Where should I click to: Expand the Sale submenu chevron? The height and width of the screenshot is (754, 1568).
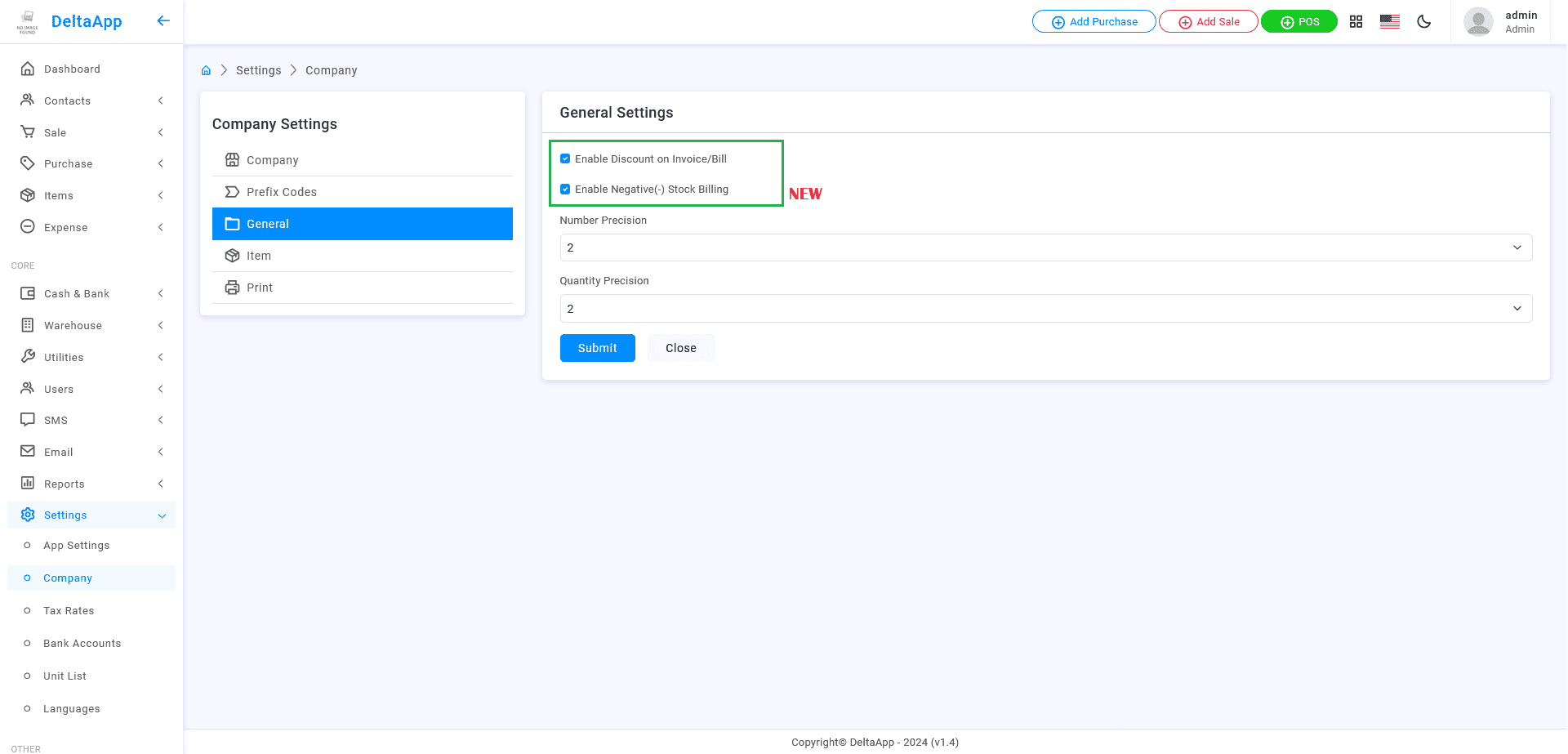[x=161, y=132]
